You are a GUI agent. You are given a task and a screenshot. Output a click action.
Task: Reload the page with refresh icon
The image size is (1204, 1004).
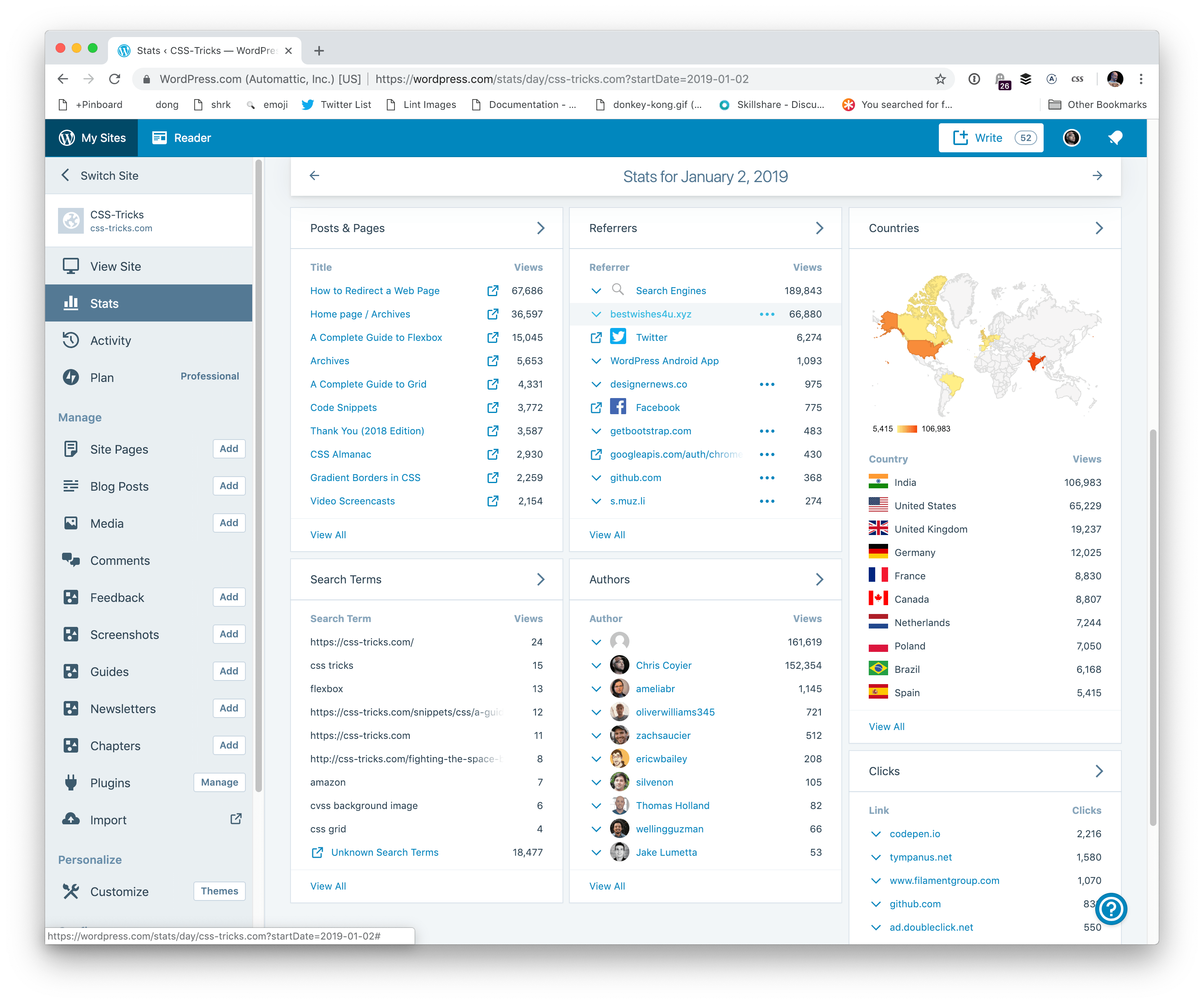point(115,79)
